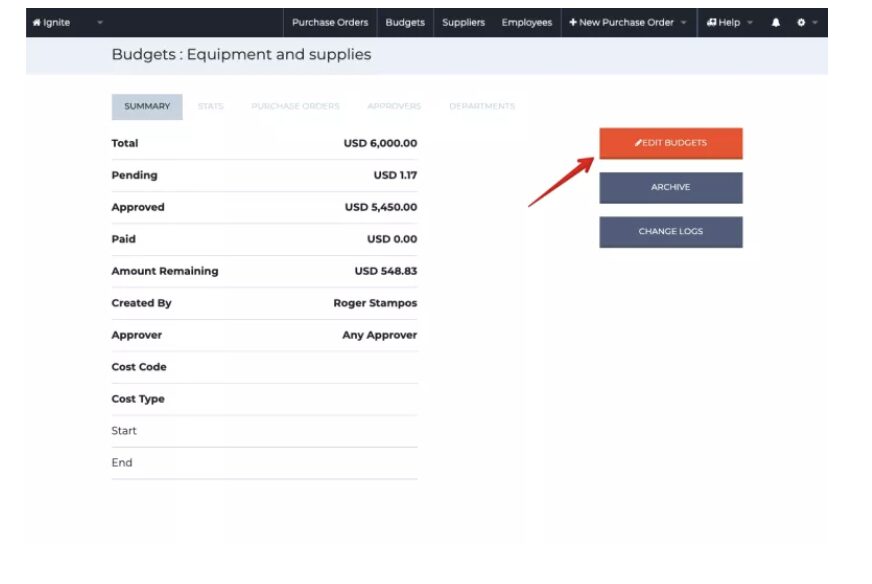Click the pencil icon on Edit Budgets

(x=639, y=143)
